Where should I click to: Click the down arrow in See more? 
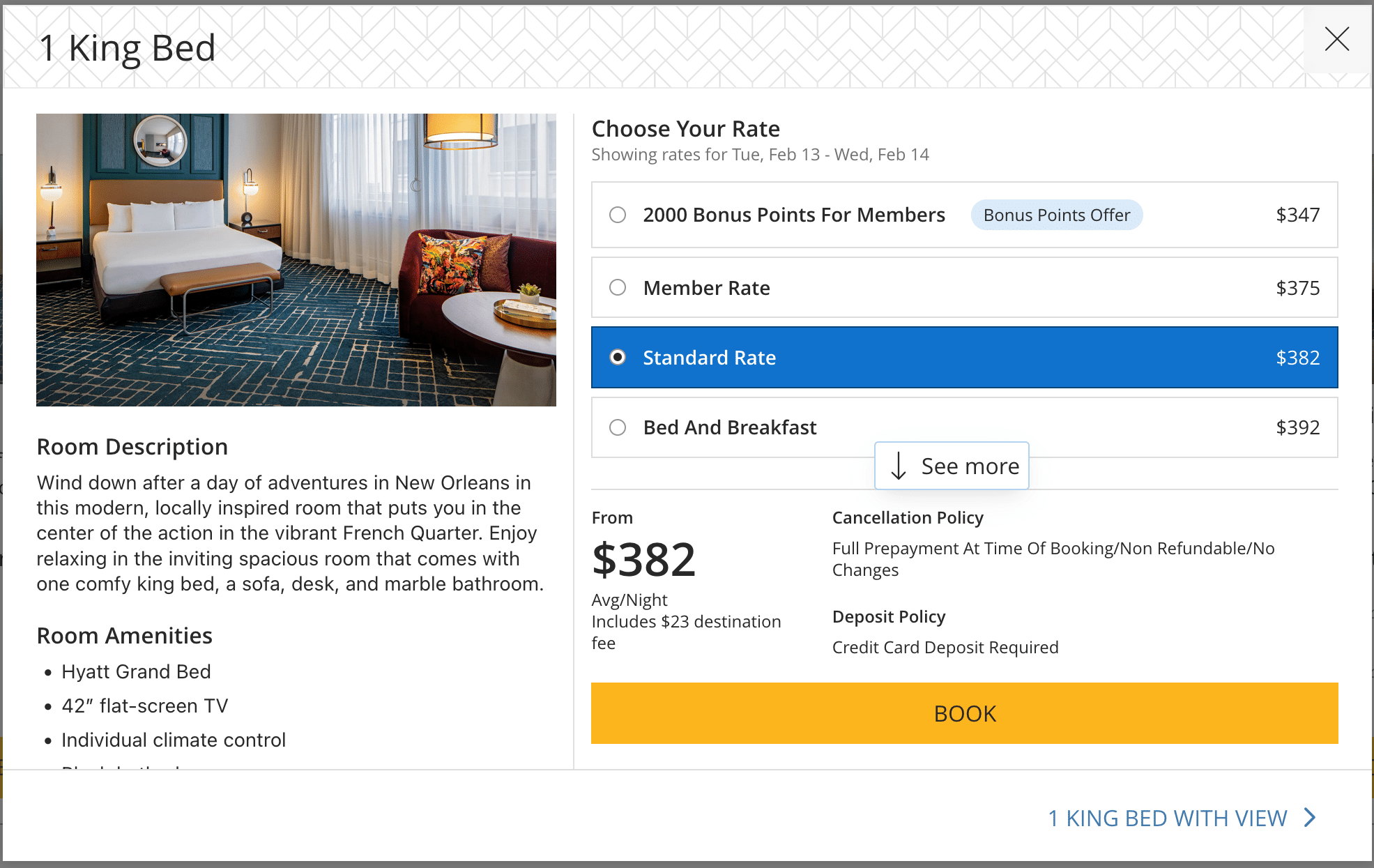click(x=899, y=466)
